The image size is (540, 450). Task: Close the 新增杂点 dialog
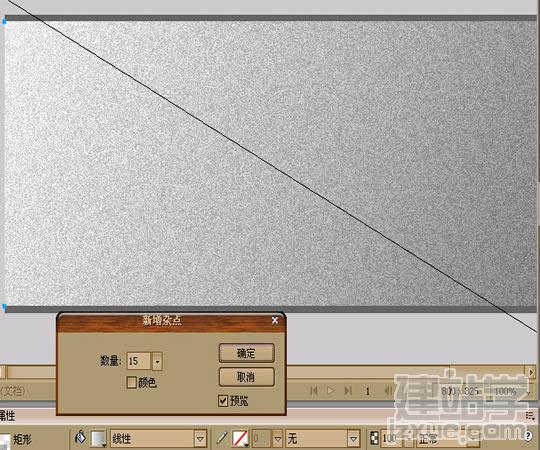pos(275,320)
